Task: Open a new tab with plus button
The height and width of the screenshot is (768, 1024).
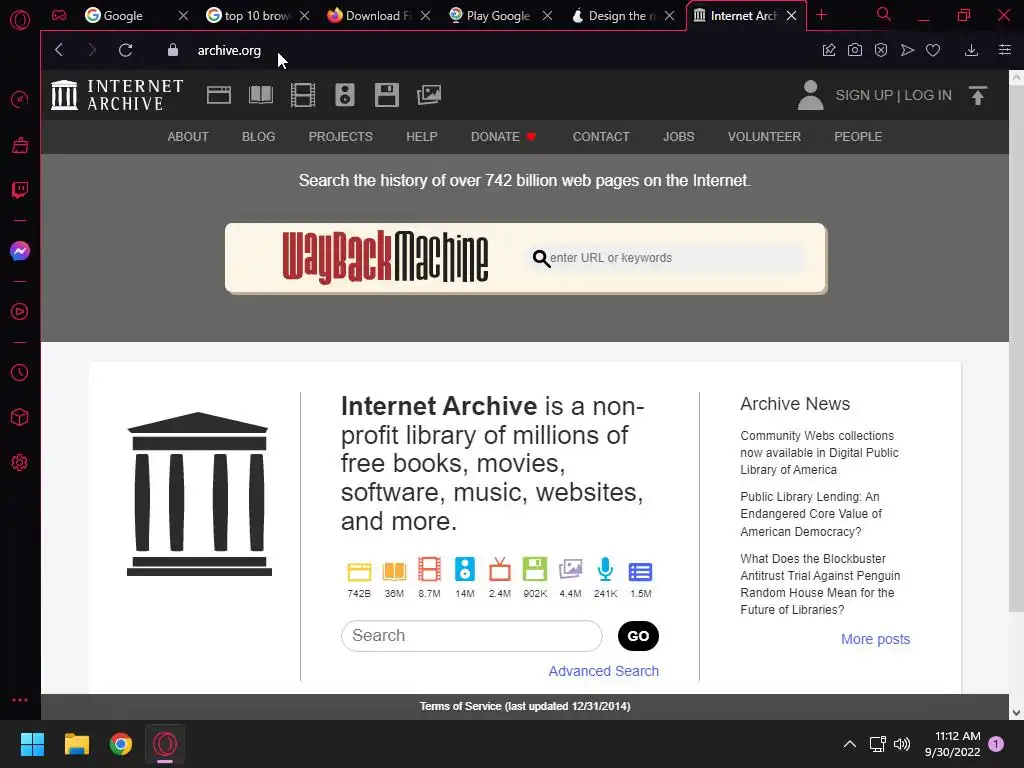Action: tap(822, 15)
